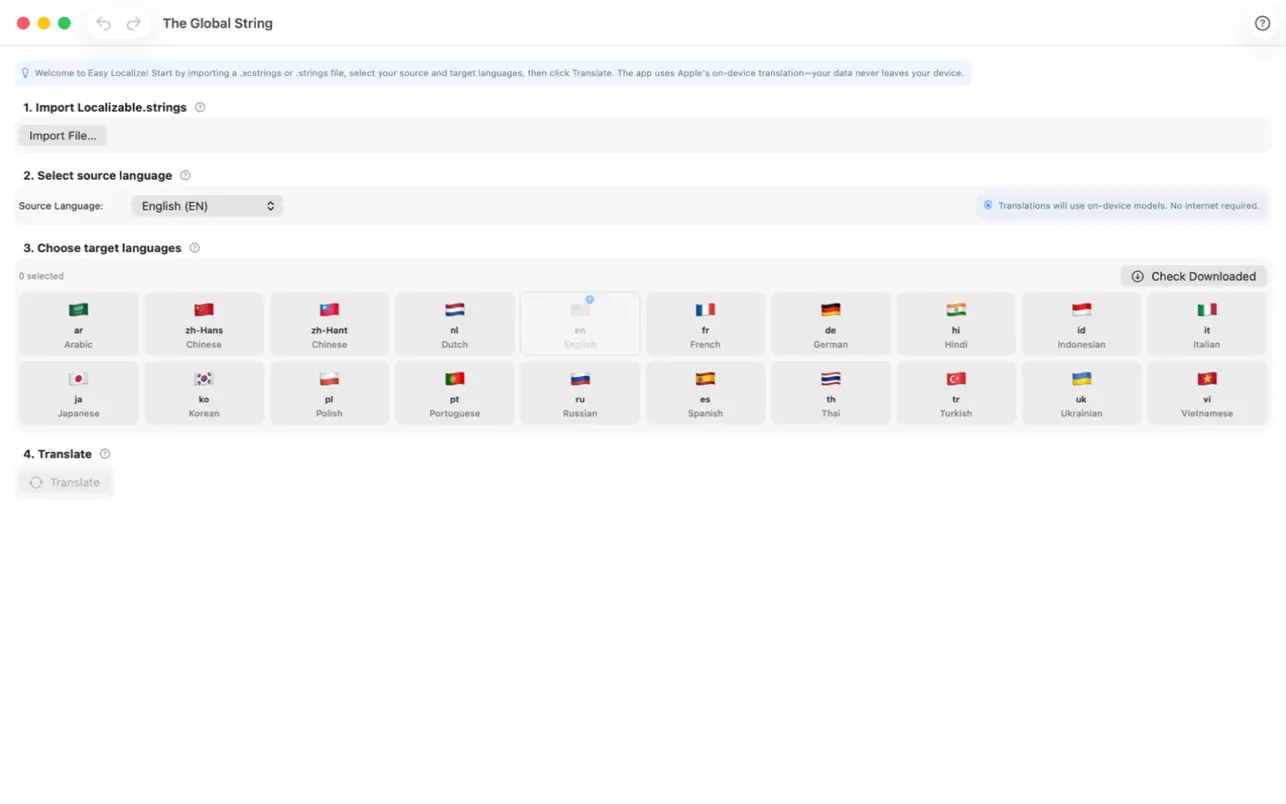The height and width of the screenshot is (804, 1286).
Task: Select the Vietnamese language tile
Action: (1207, 393)
